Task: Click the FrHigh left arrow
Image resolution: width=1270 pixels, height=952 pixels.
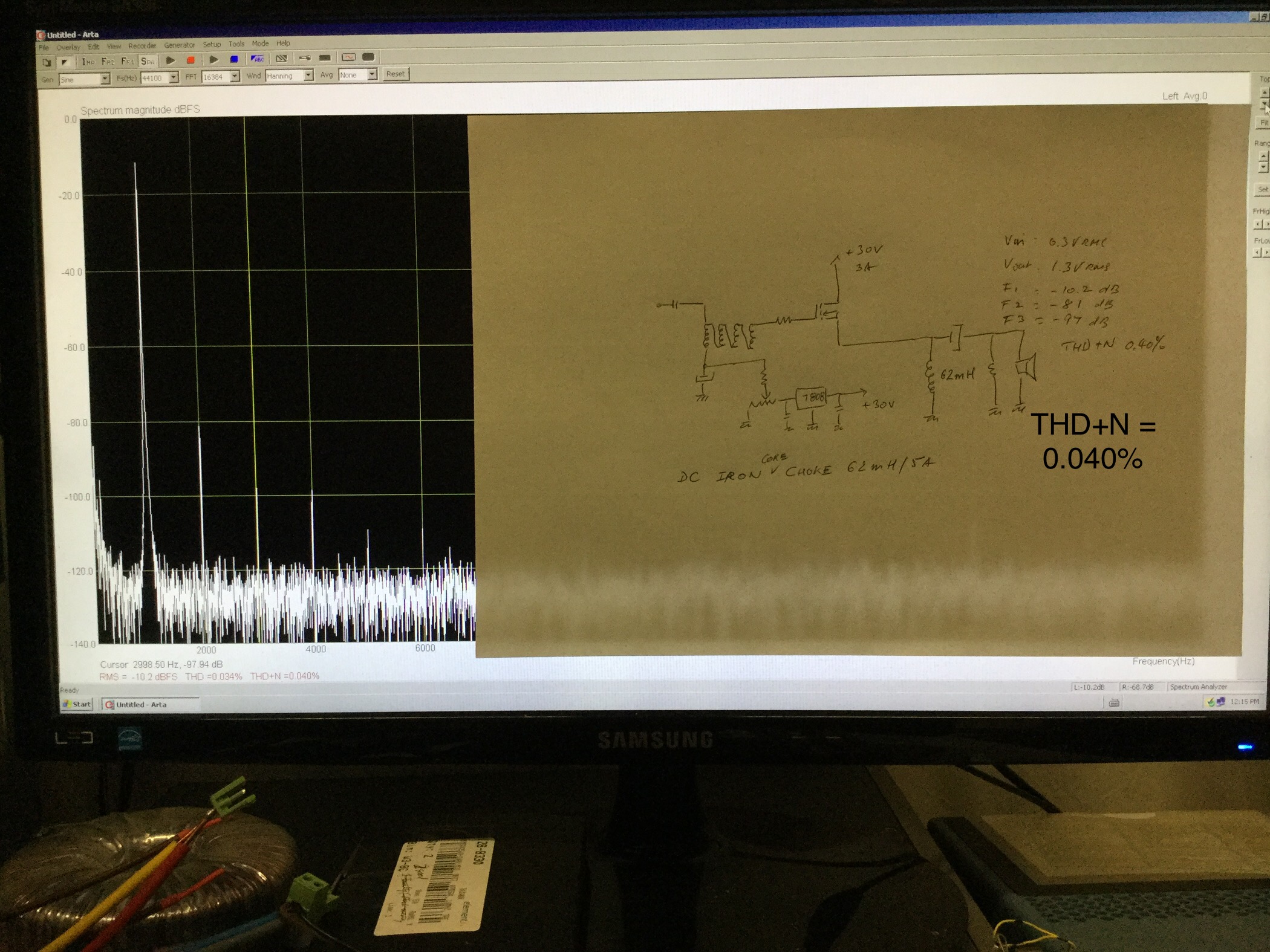Action: pos(1258,224)
